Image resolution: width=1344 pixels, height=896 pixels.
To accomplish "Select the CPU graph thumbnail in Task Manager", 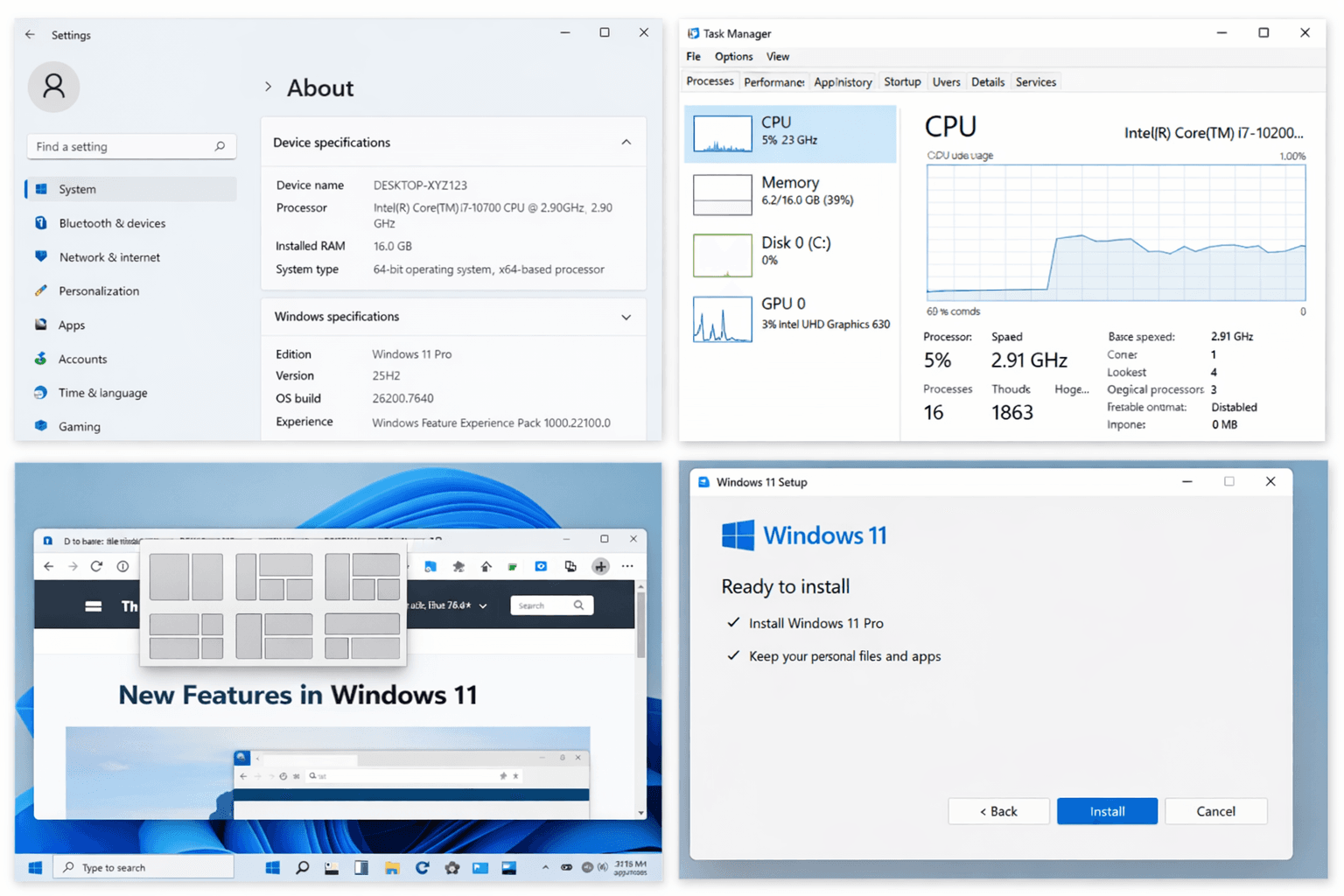I will coord(722,134).
